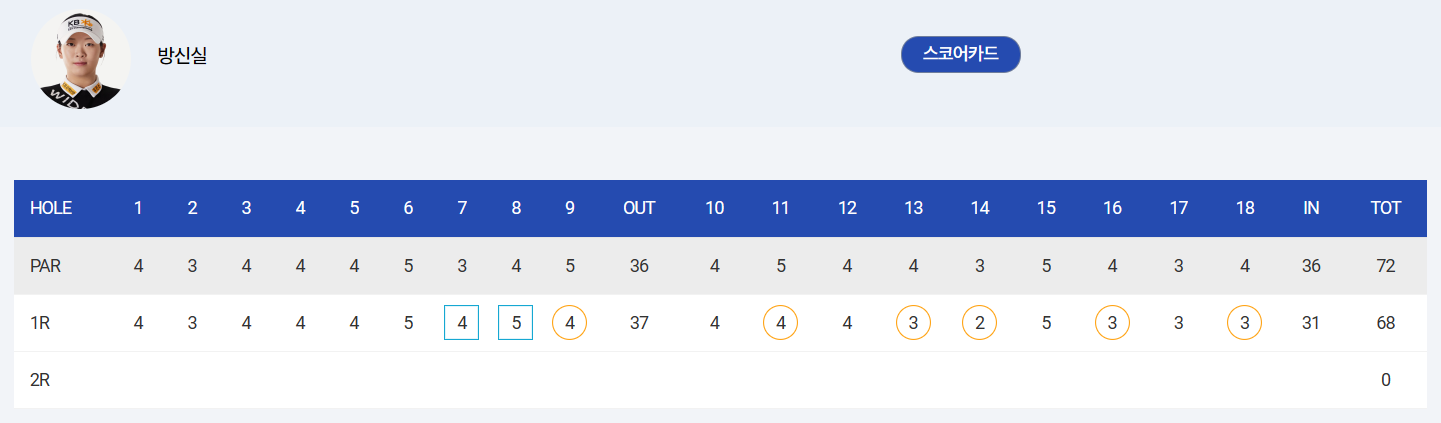This screenshot has height=423, width=1441.
Task: Click the circled birdie score on hole 18
Action: [x=1245, y=323]
